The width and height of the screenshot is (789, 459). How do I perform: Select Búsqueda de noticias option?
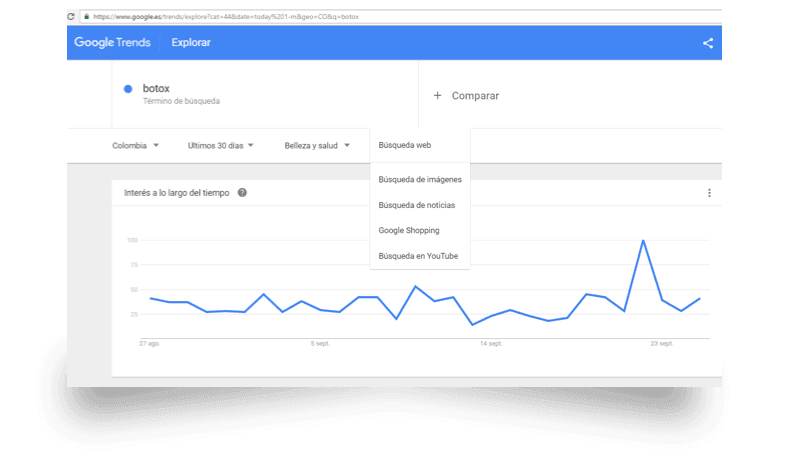click(x=416, y=205)
